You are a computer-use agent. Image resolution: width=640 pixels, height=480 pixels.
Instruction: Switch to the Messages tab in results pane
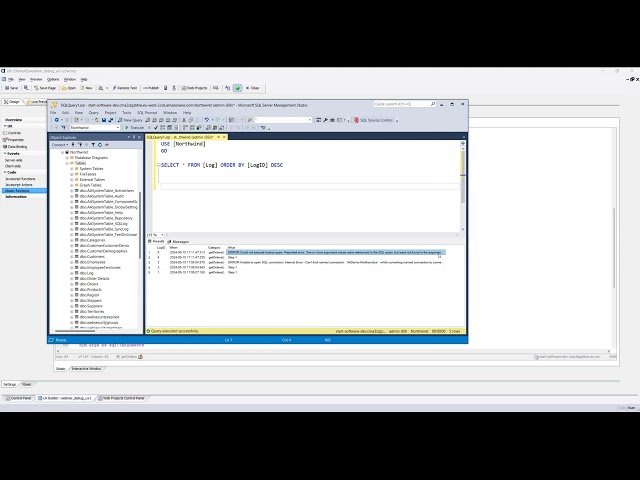[x=178, y=242]
